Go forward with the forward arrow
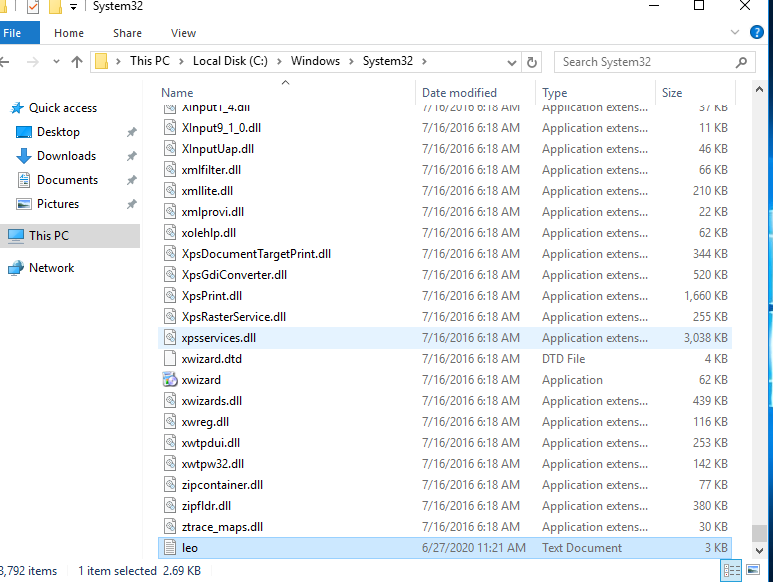Viewport: 773px width, 582px height. click(x=33, y=62)
